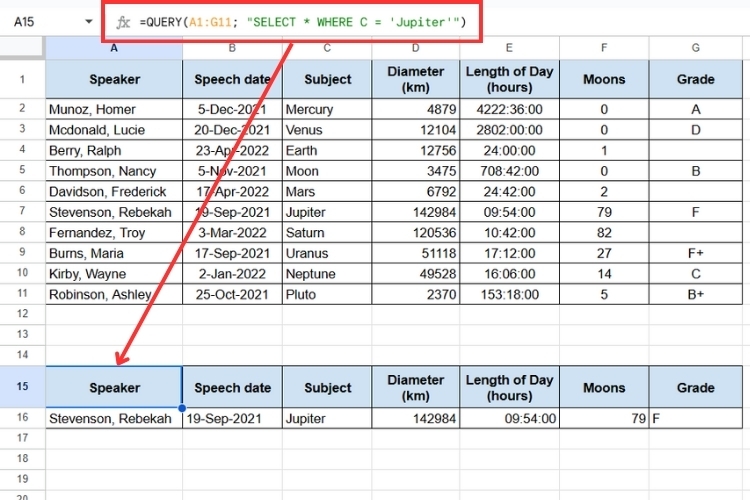Click the Earth subject cell

327,150
